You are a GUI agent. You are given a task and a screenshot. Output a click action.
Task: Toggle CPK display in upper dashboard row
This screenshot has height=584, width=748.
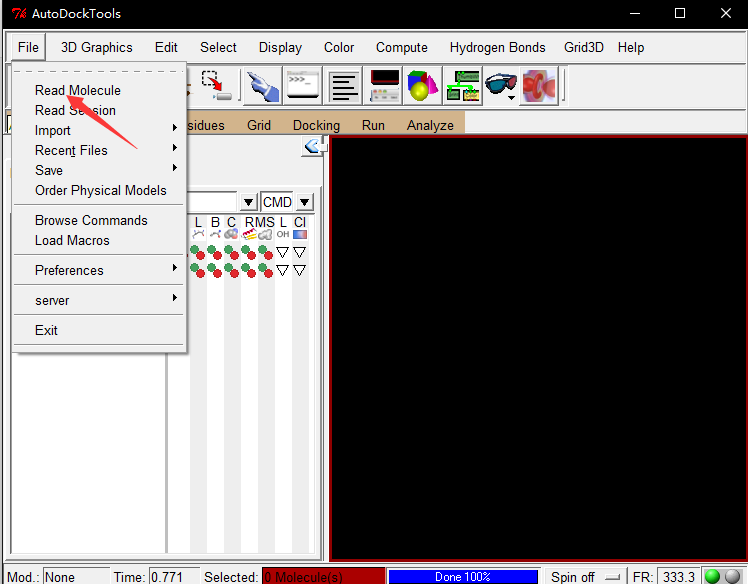click(x=232, y=252)
